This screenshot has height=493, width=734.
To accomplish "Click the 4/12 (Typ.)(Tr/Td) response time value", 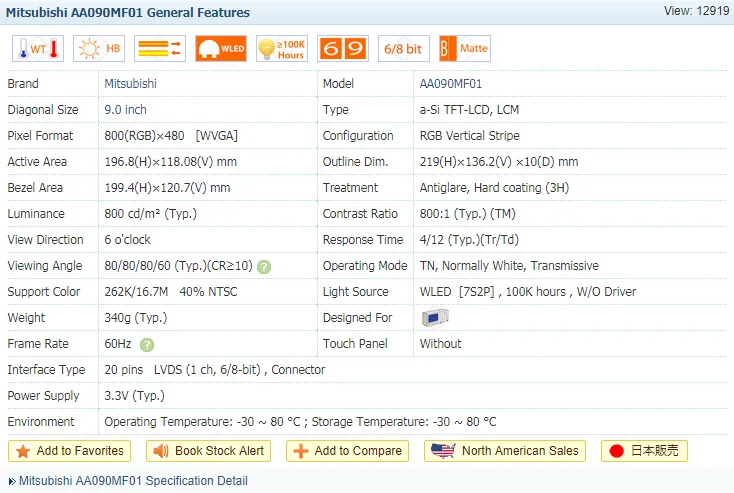I will (469, 240).
